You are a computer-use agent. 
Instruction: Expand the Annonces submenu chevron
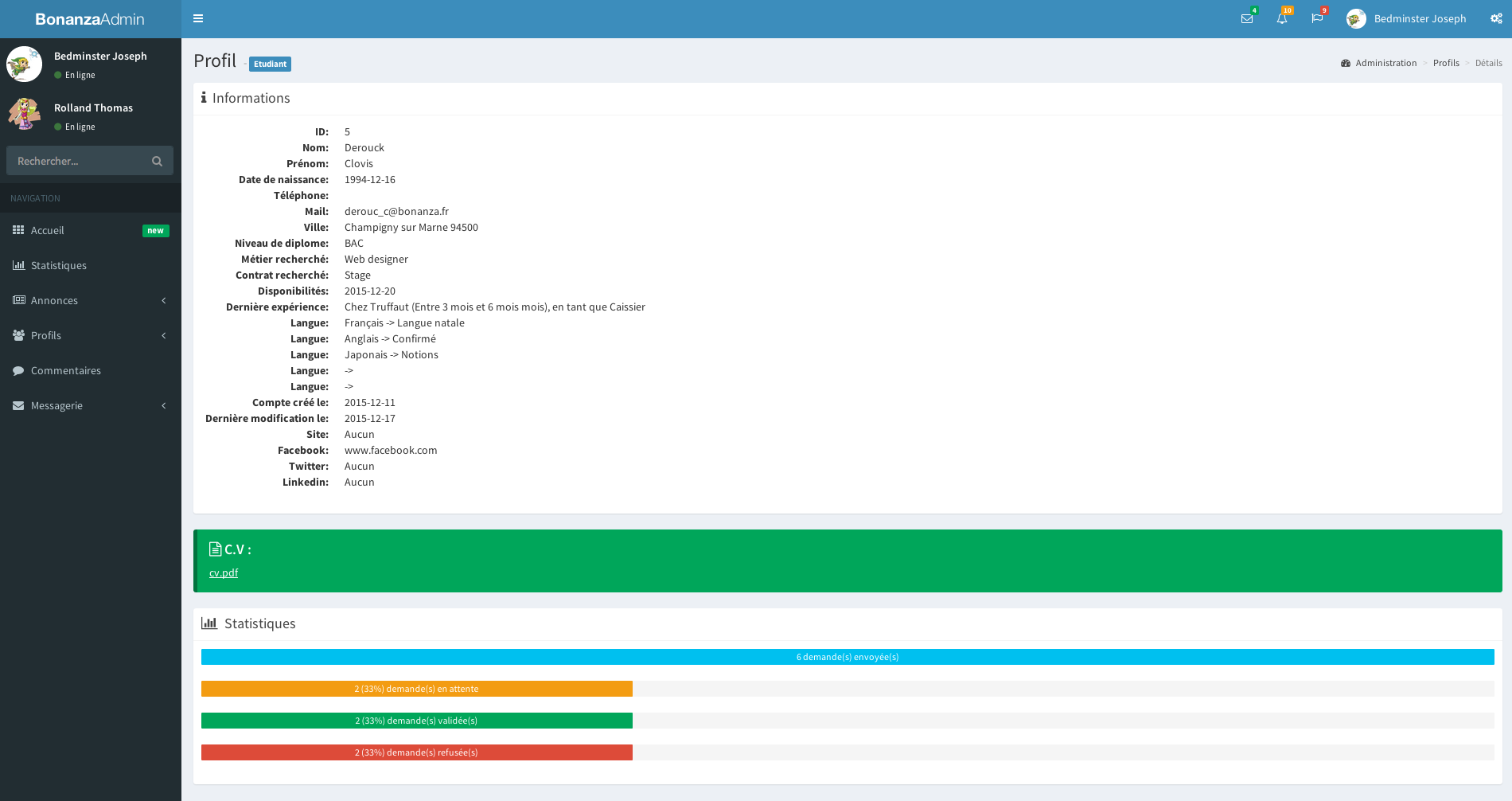164,300
